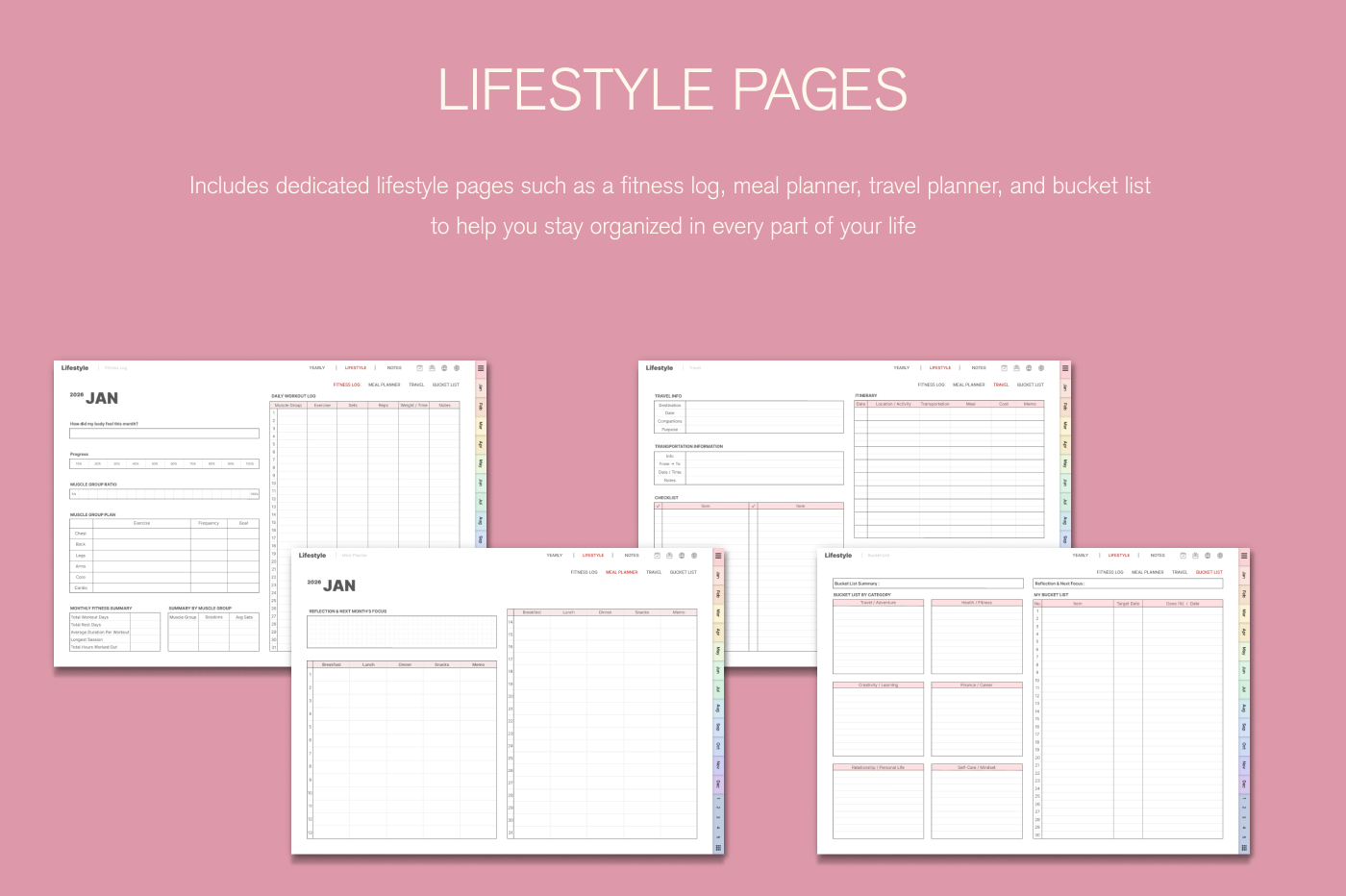Click the 'How did my body feel' input box
This screenshot has width=1346, height=896.
pyautogui.click(x=164, y=434)
